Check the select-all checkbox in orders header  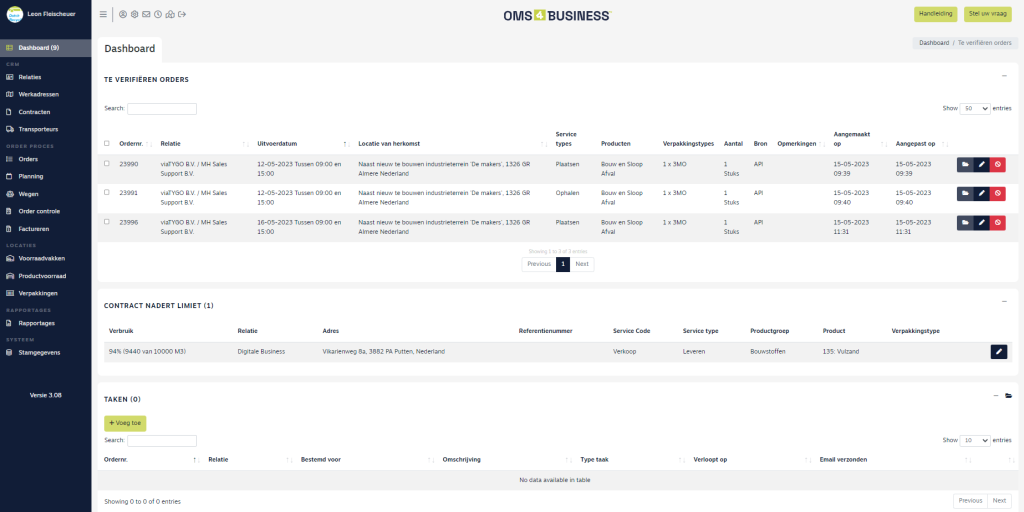[107, 143]
